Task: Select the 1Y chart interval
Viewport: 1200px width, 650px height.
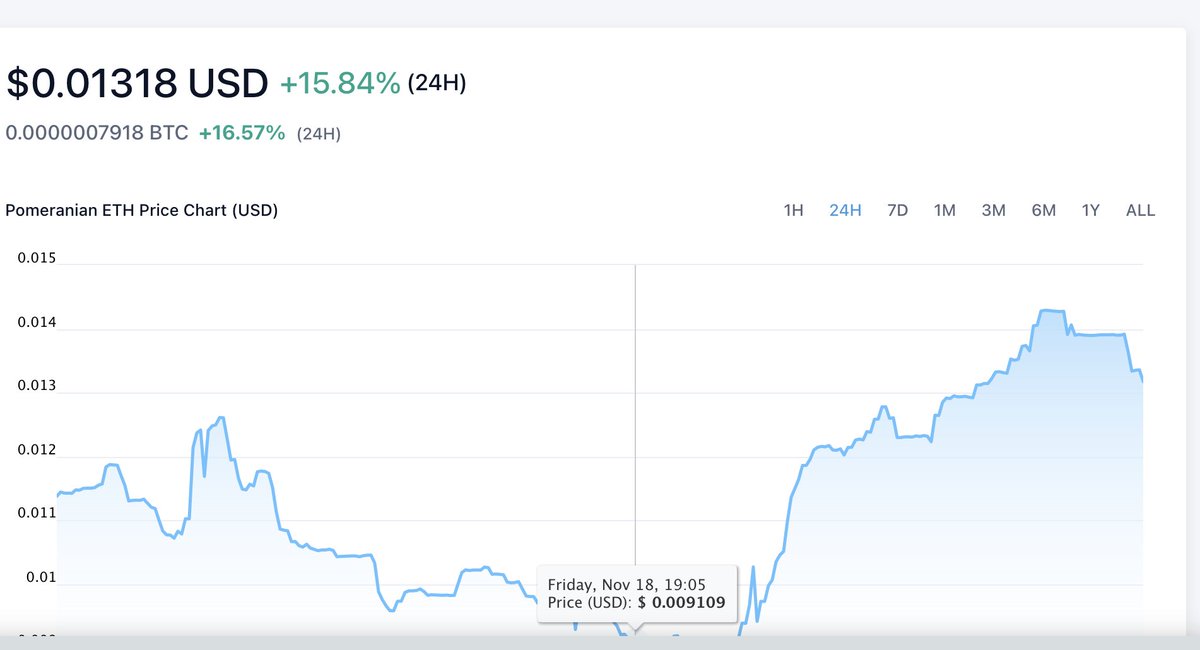Action: point(1090,210)
